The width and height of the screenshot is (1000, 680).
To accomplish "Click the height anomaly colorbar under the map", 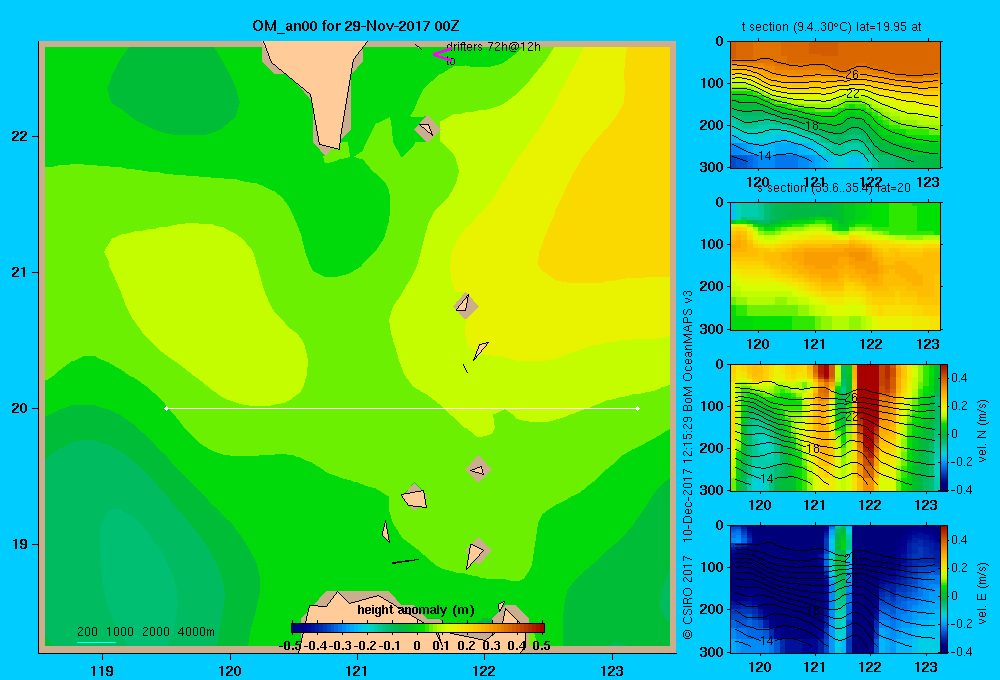I will [x=418, y=628].
